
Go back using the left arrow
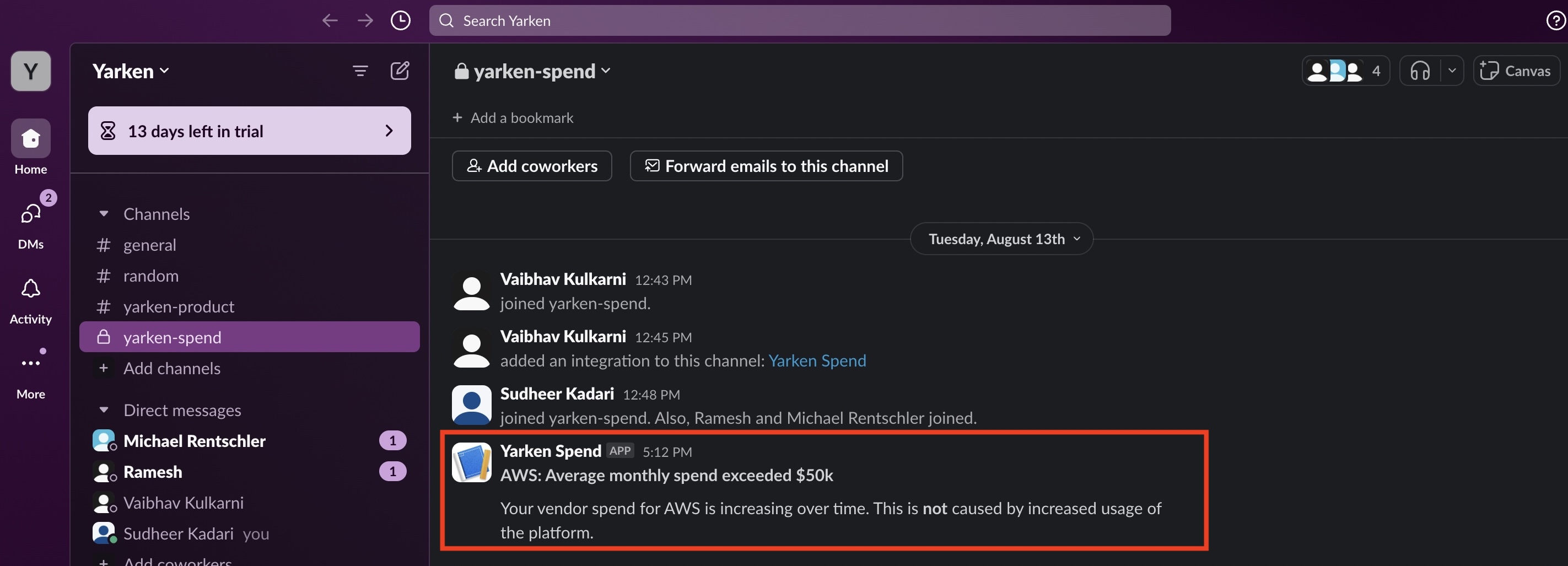tap(330, 21)
